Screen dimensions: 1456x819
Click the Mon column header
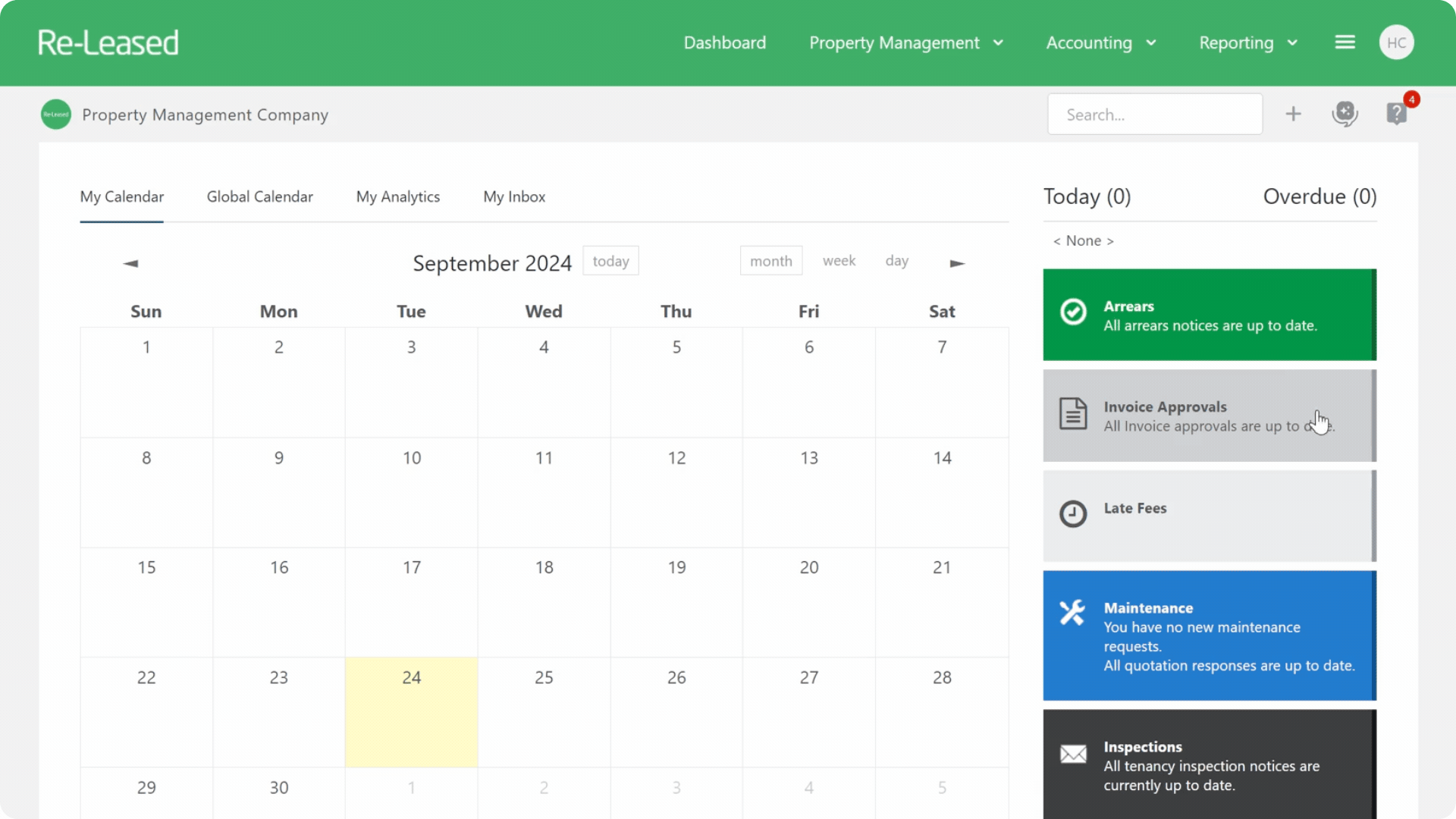(x=279, y=312)
